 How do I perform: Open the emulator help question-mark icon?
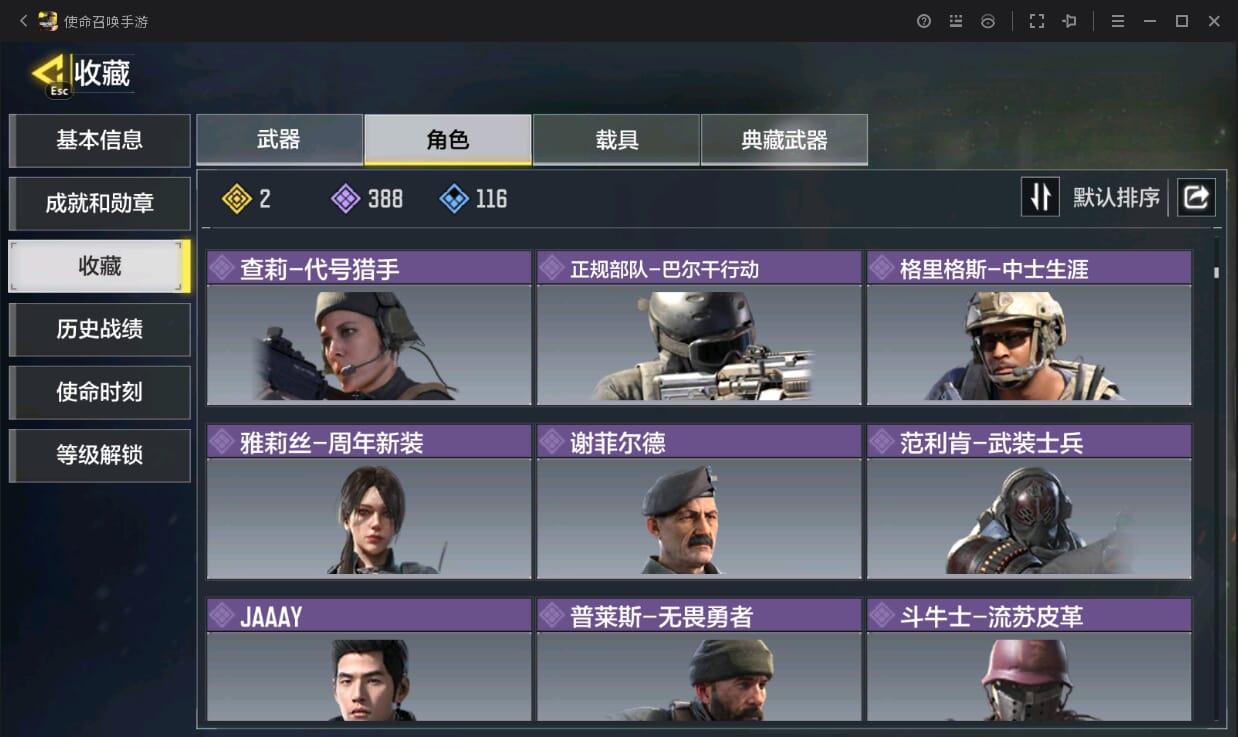[x=924, y=21]
